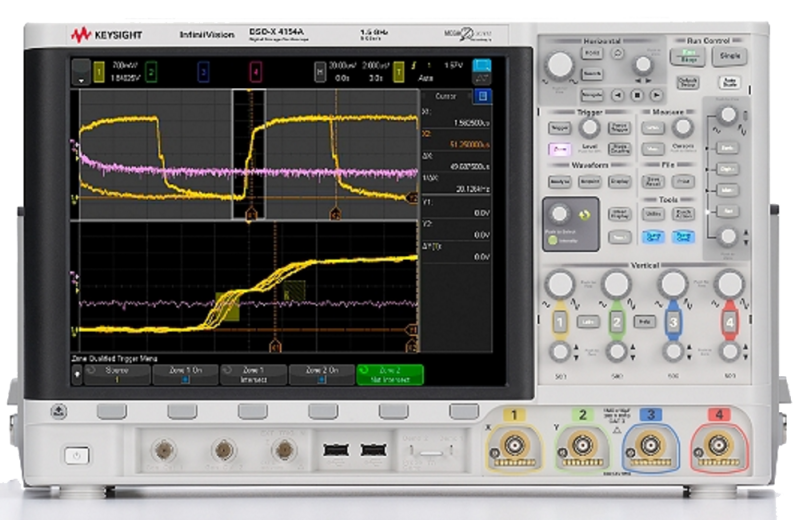The image size is (795, 520).
Task: Click the power button on front panel
Action: (77, 455)
